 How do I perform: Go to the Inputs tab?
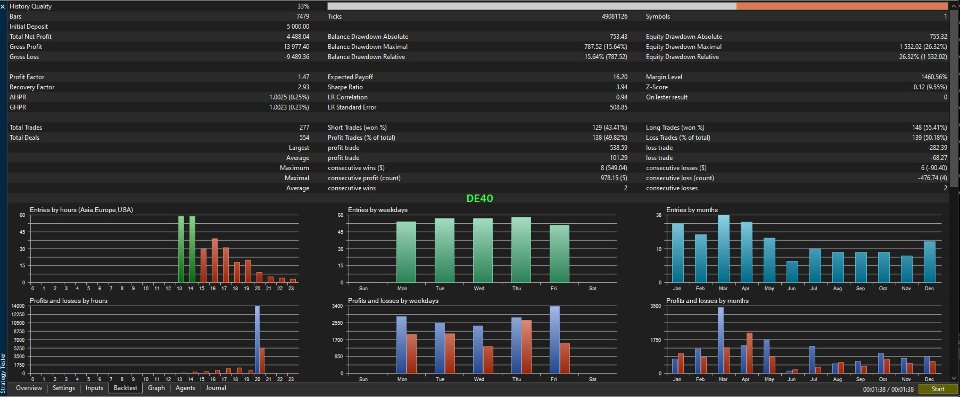[x=94, y=388]
